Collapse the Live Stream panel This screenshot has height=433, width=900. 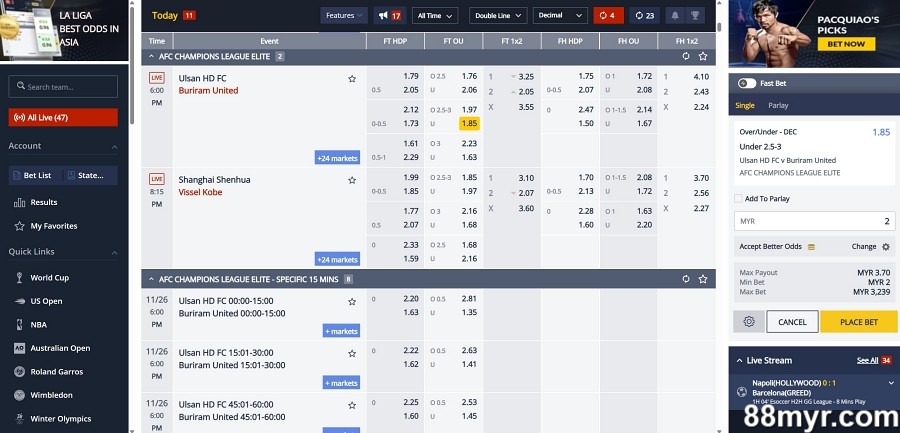pos(739,361)
